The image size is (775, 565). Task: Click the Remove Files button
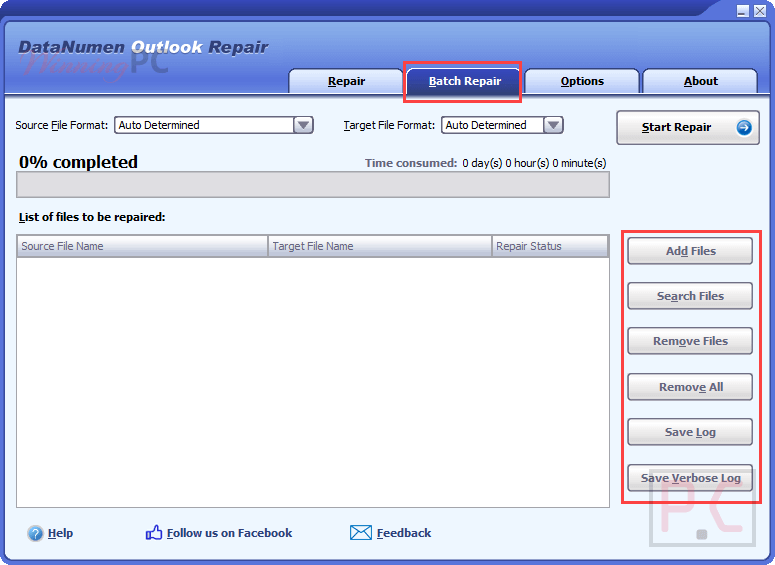click(690, 341)
